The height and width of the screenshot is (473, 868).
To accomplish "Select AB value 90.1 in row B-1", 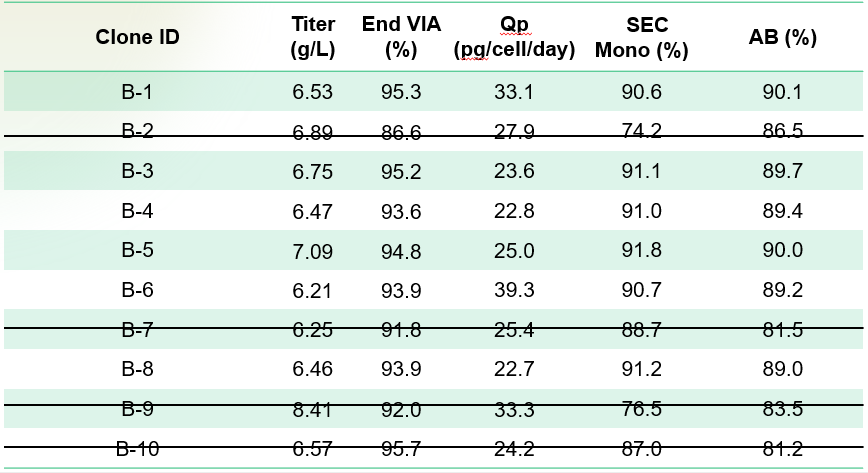I will 783,92.
